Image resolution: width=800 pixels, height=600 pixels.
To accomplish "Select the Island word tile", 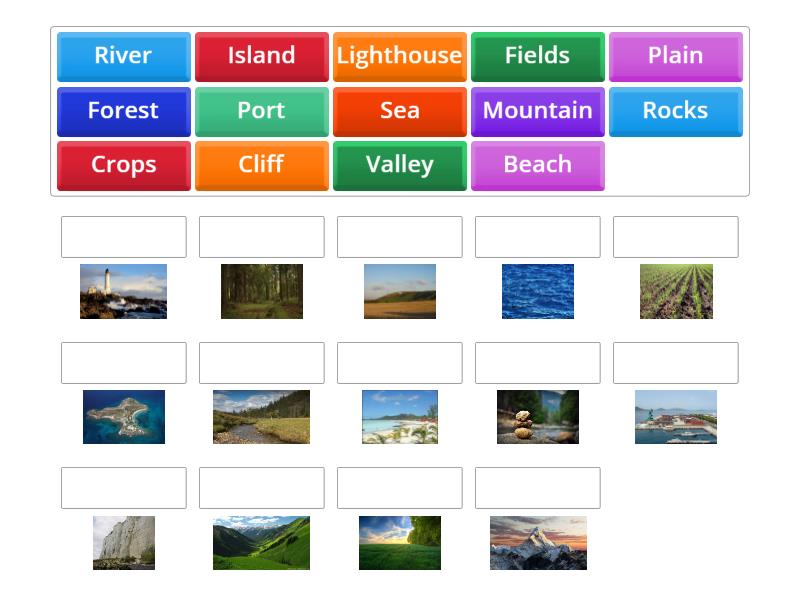I will tap(261, 56).
